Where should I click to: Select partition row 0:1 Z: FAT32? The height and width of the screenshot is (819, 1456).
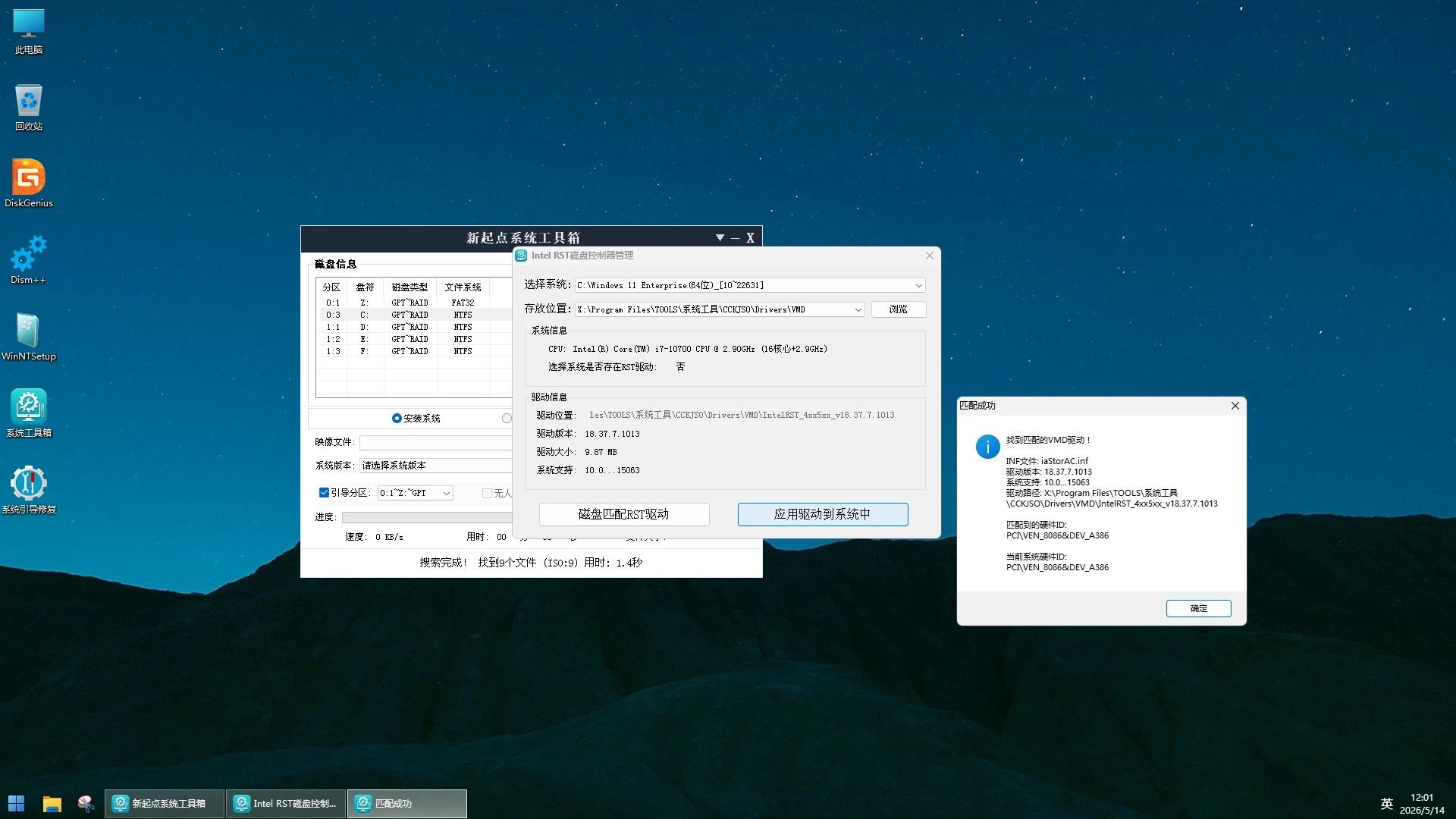(414, 303)
